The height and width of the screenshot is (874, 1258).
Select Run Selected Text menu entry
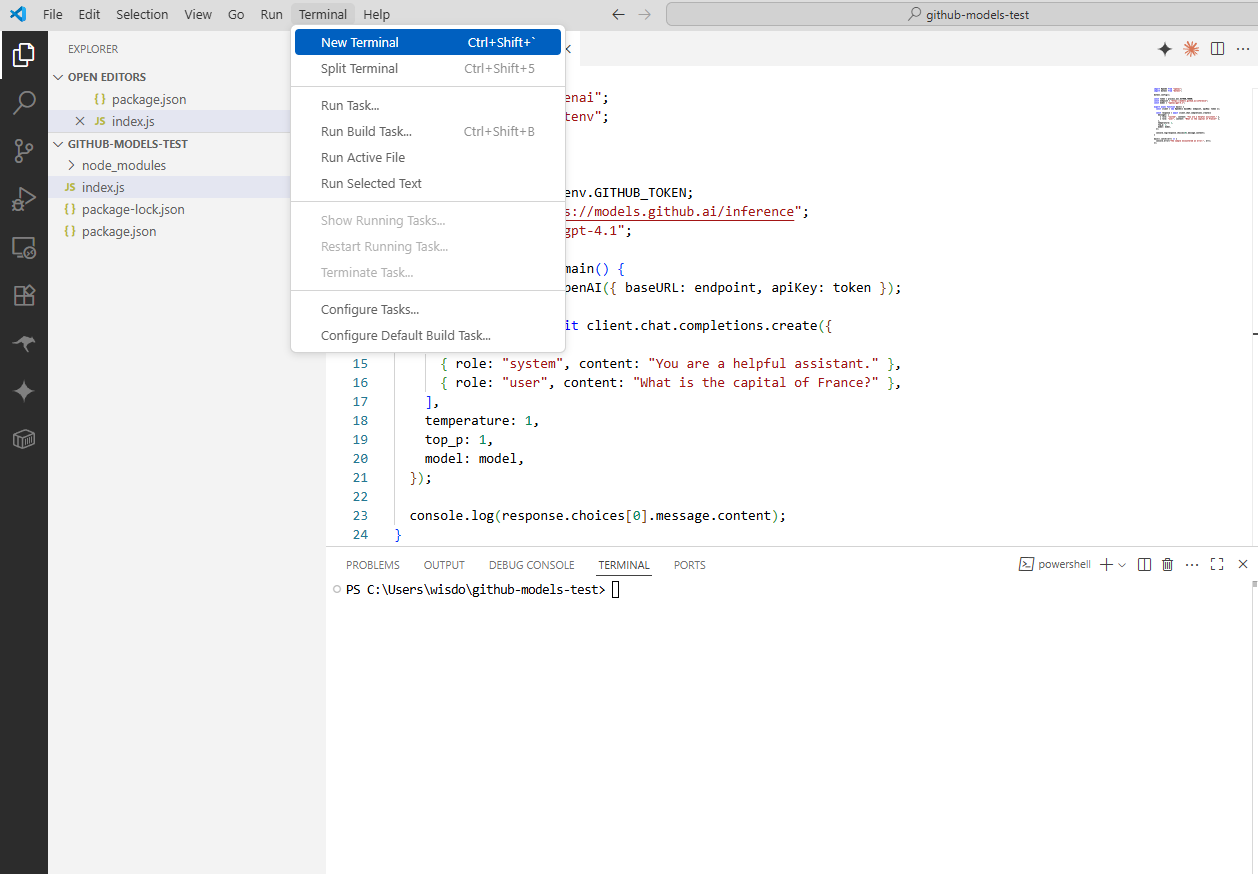(x=428, y=184)
